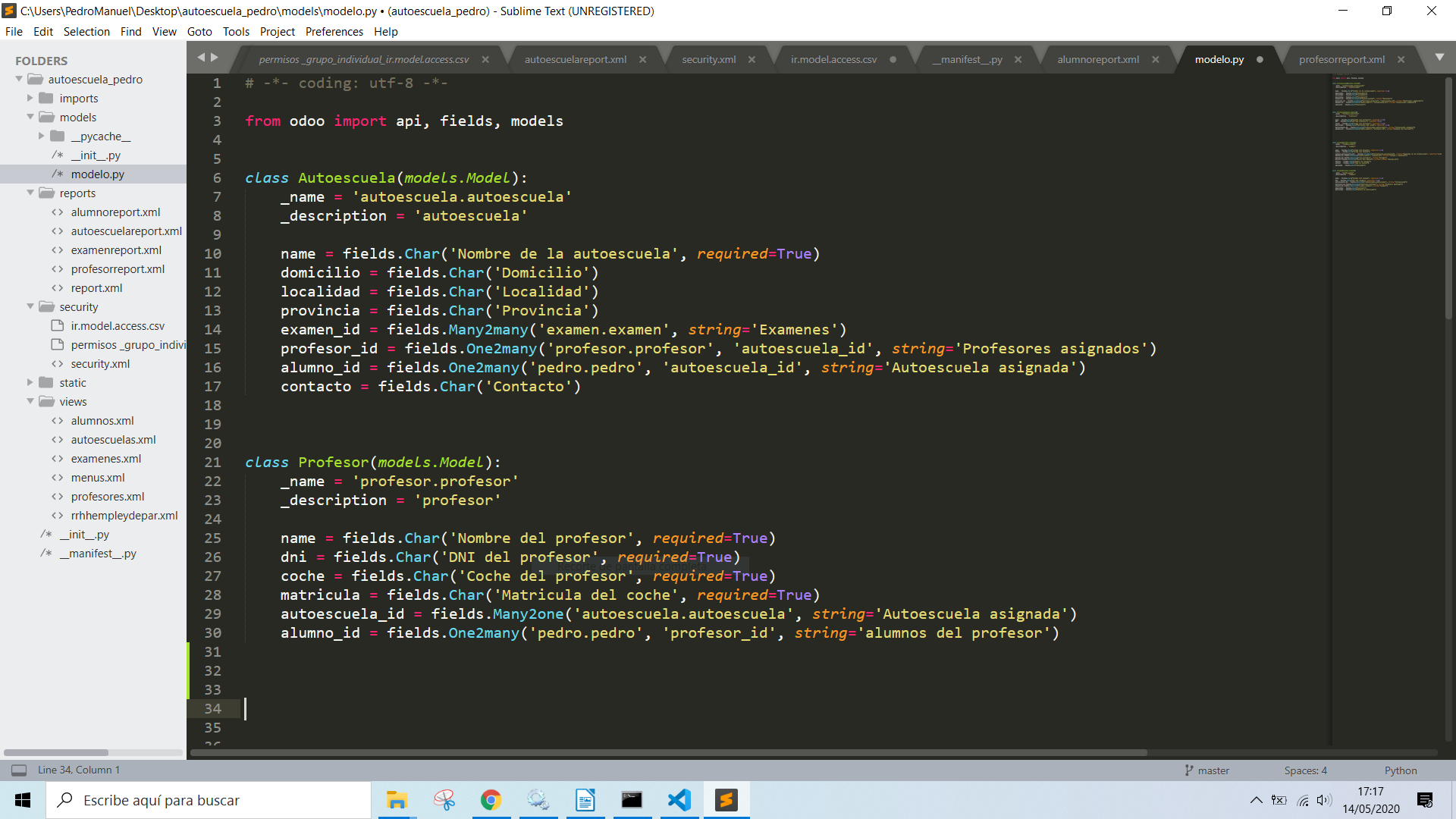Open Visual Studio Code from the taskbar
This screenshot has width=1456, height=819.
[679, 800]
